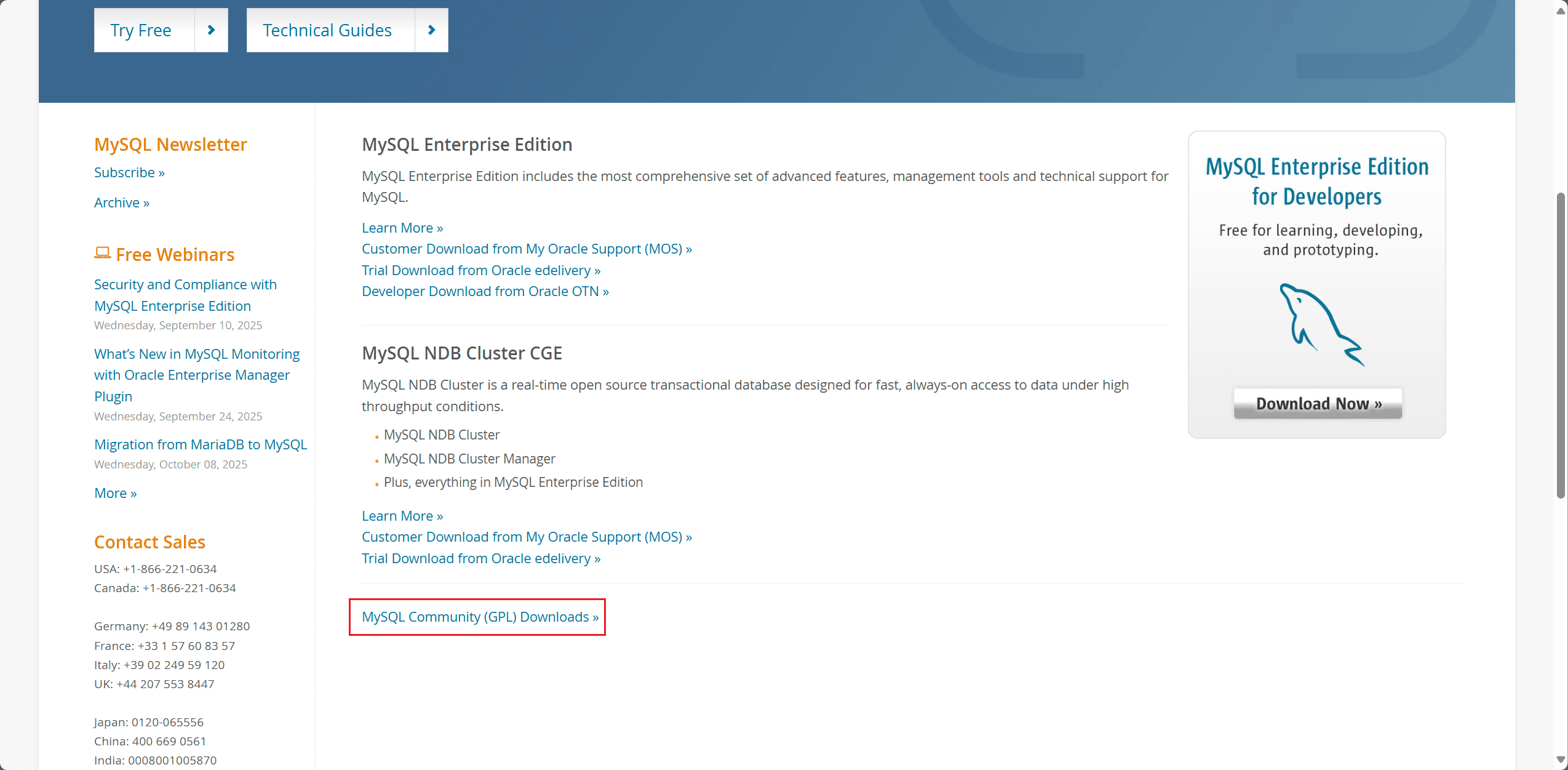Open Developer Download from Oracle OTN
This screenshot has width=1568, height=770.
coord(485,291)
